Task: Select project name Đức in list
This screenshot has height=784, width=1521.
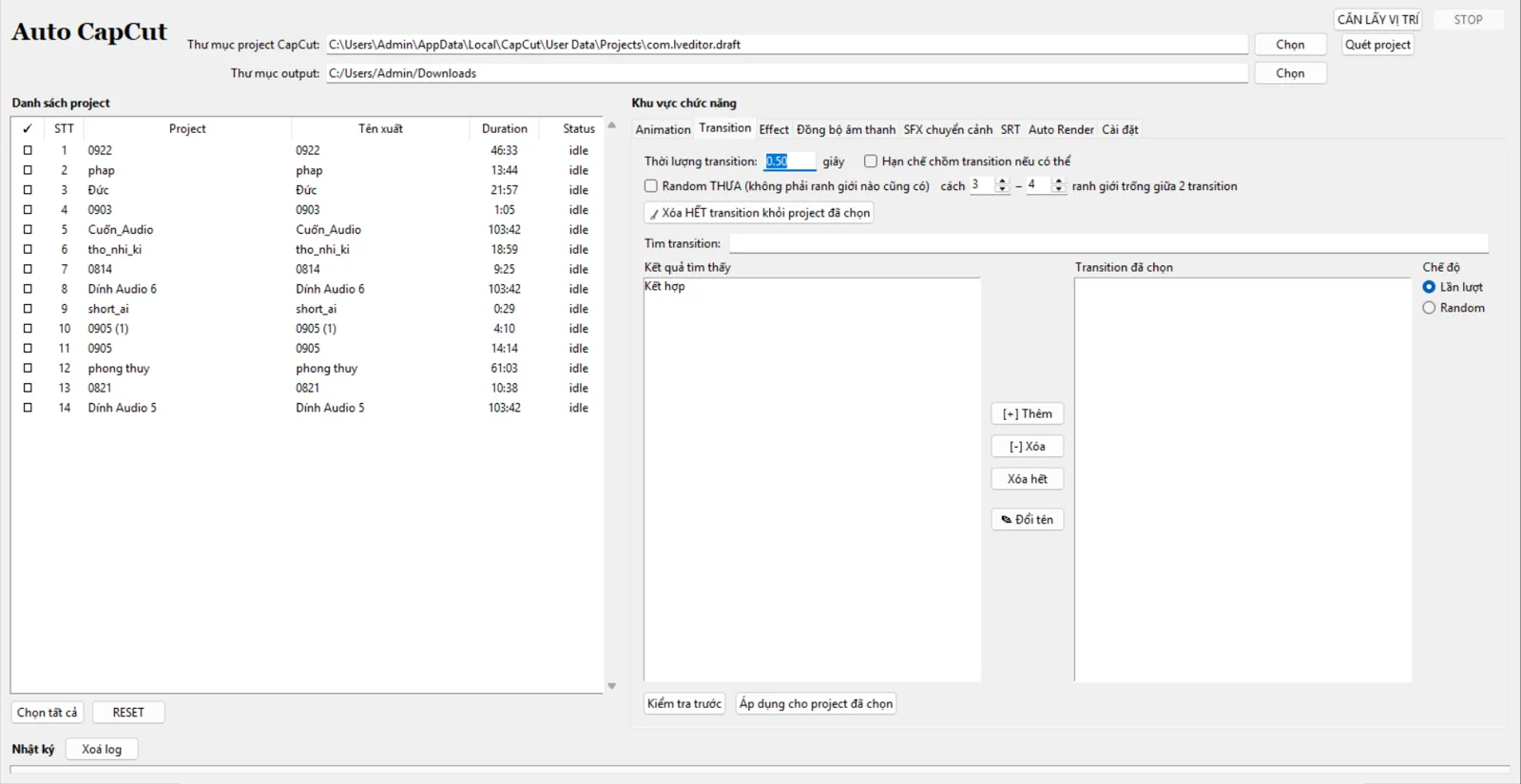Action: [98, 190]
